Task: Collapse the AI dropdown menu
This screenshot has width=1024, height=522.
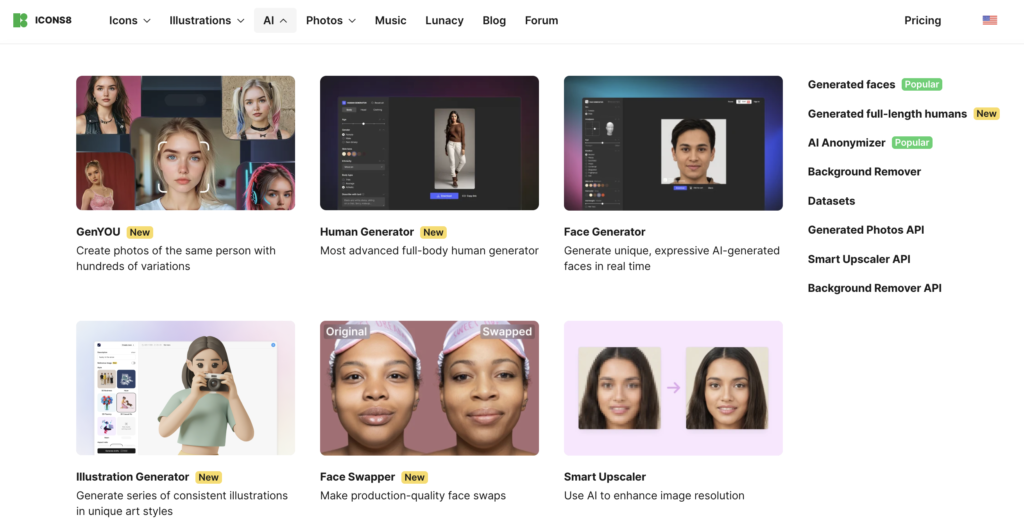Action: tap(275, 20)
